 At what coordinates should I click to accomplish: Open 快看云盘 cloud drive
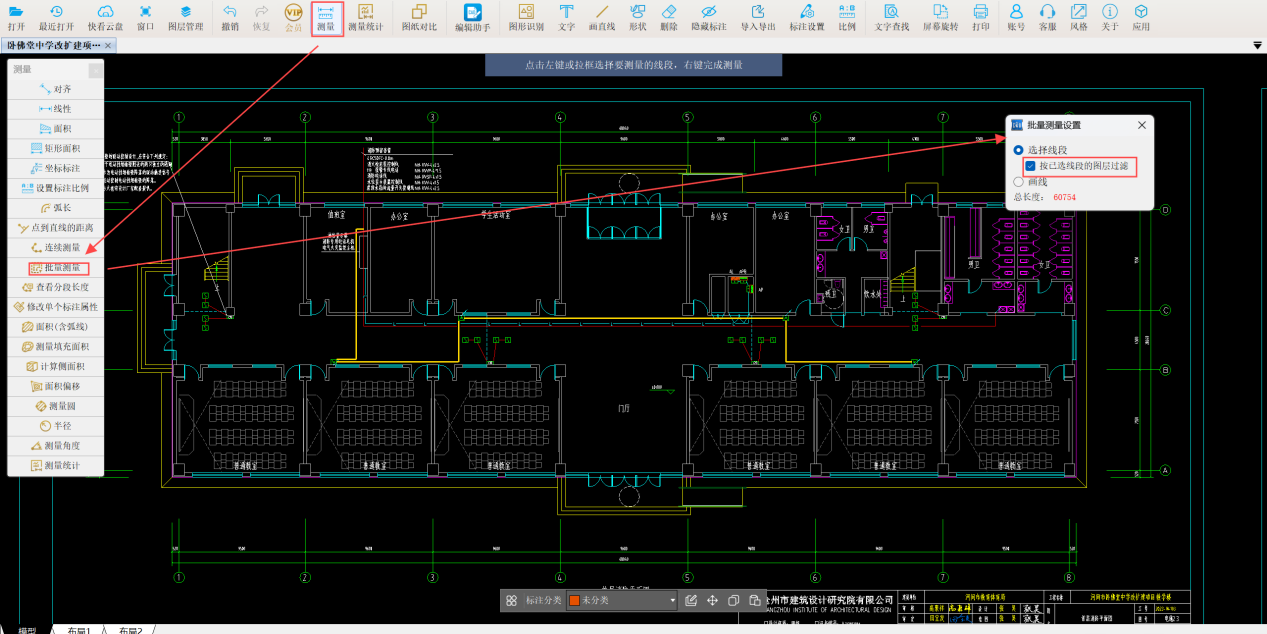106,17
